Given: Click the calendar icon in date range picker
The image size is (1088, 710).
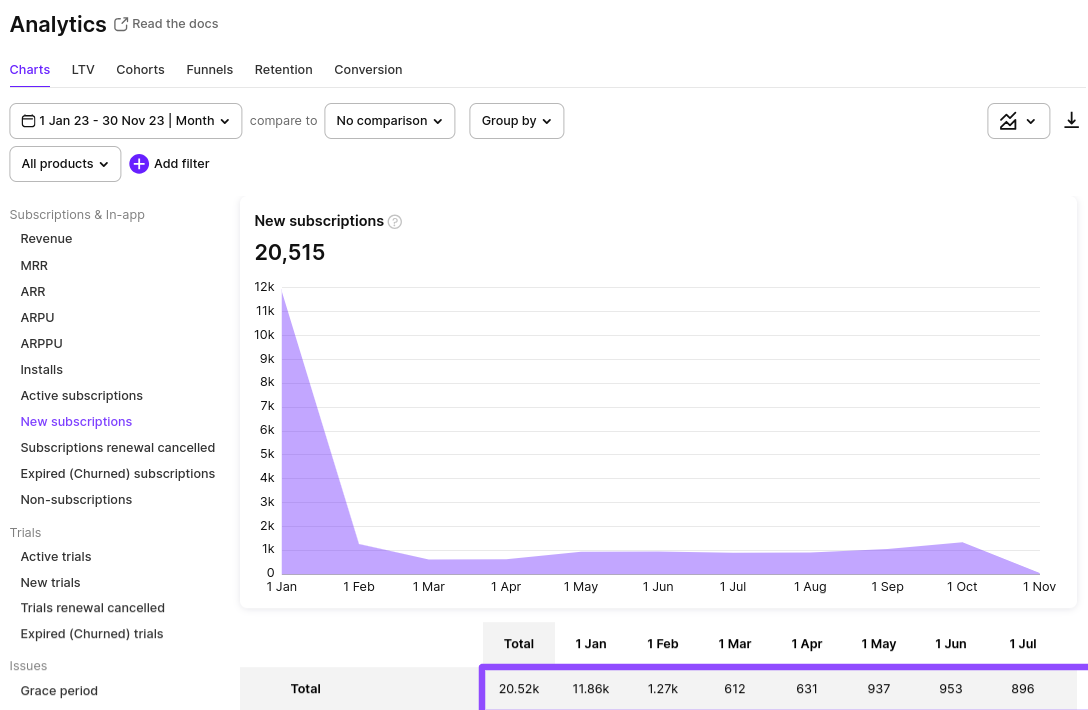Looking at the screenshot, I should point(26,120).
